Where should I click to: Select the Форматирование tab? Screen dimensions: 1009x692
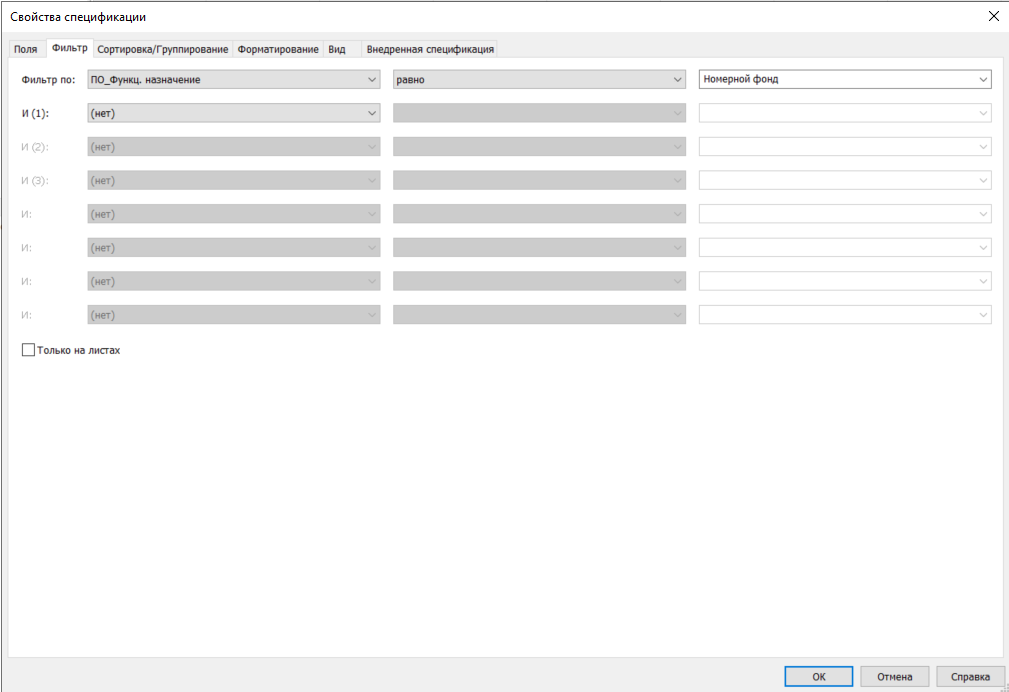point(278,49)
